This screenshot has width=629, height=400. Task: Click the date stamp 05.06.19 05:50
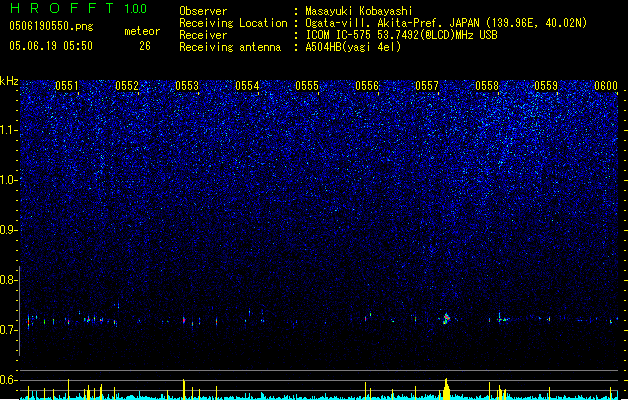pyautogui.click(x=51, y=46)
